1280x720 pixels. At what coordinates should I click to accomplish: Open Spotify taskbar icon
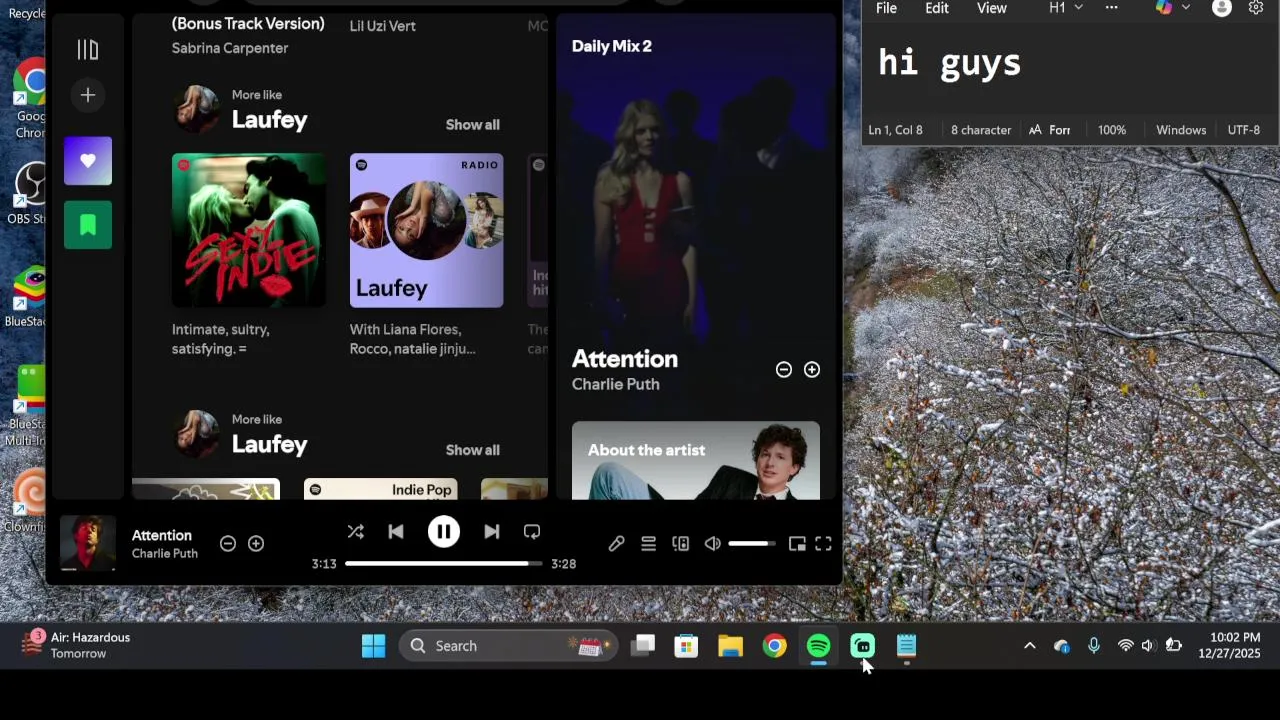pos(818,646)
